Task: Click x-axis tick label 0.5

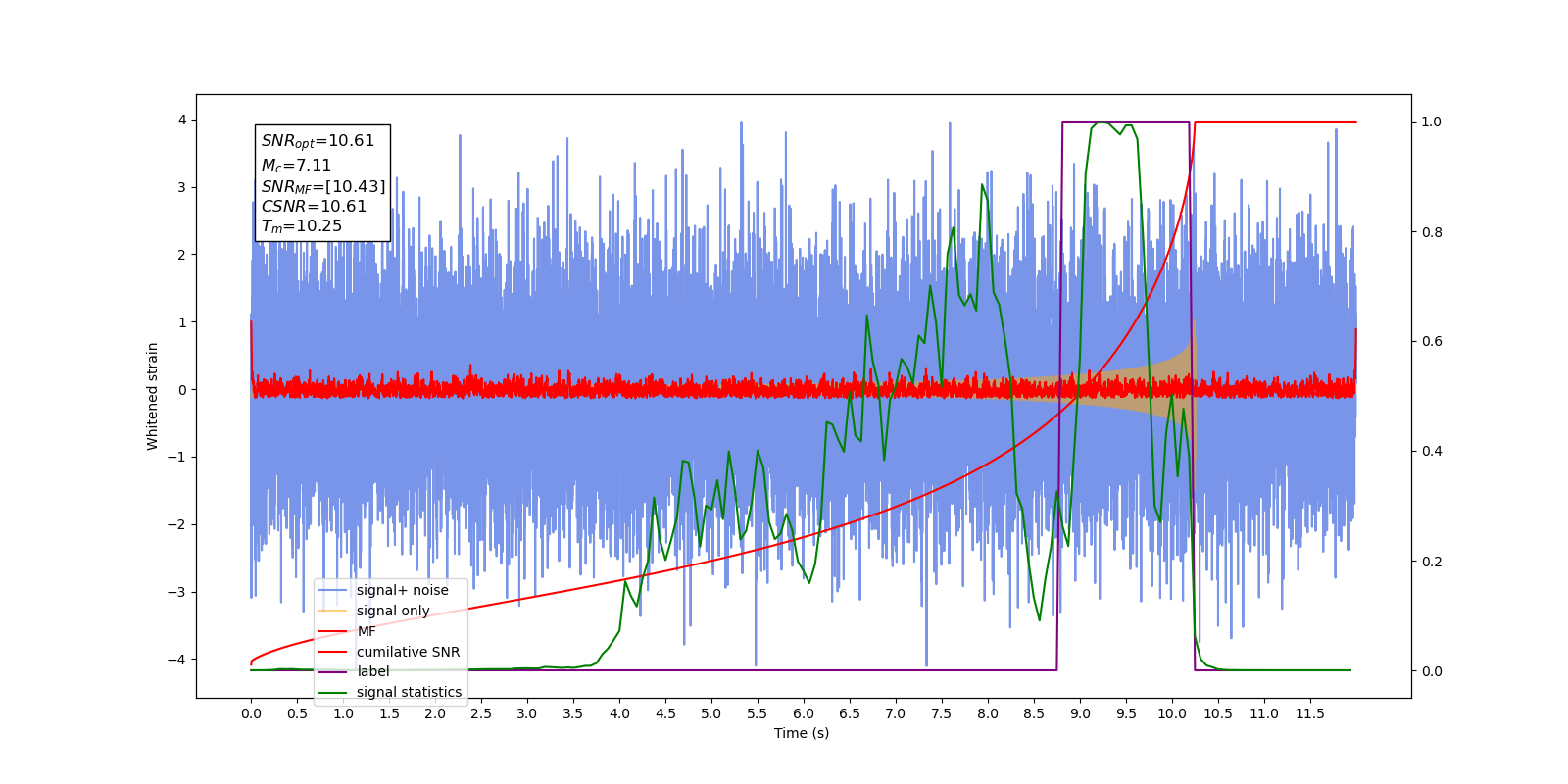Action: pyautogui.click(x=297, y=713)
